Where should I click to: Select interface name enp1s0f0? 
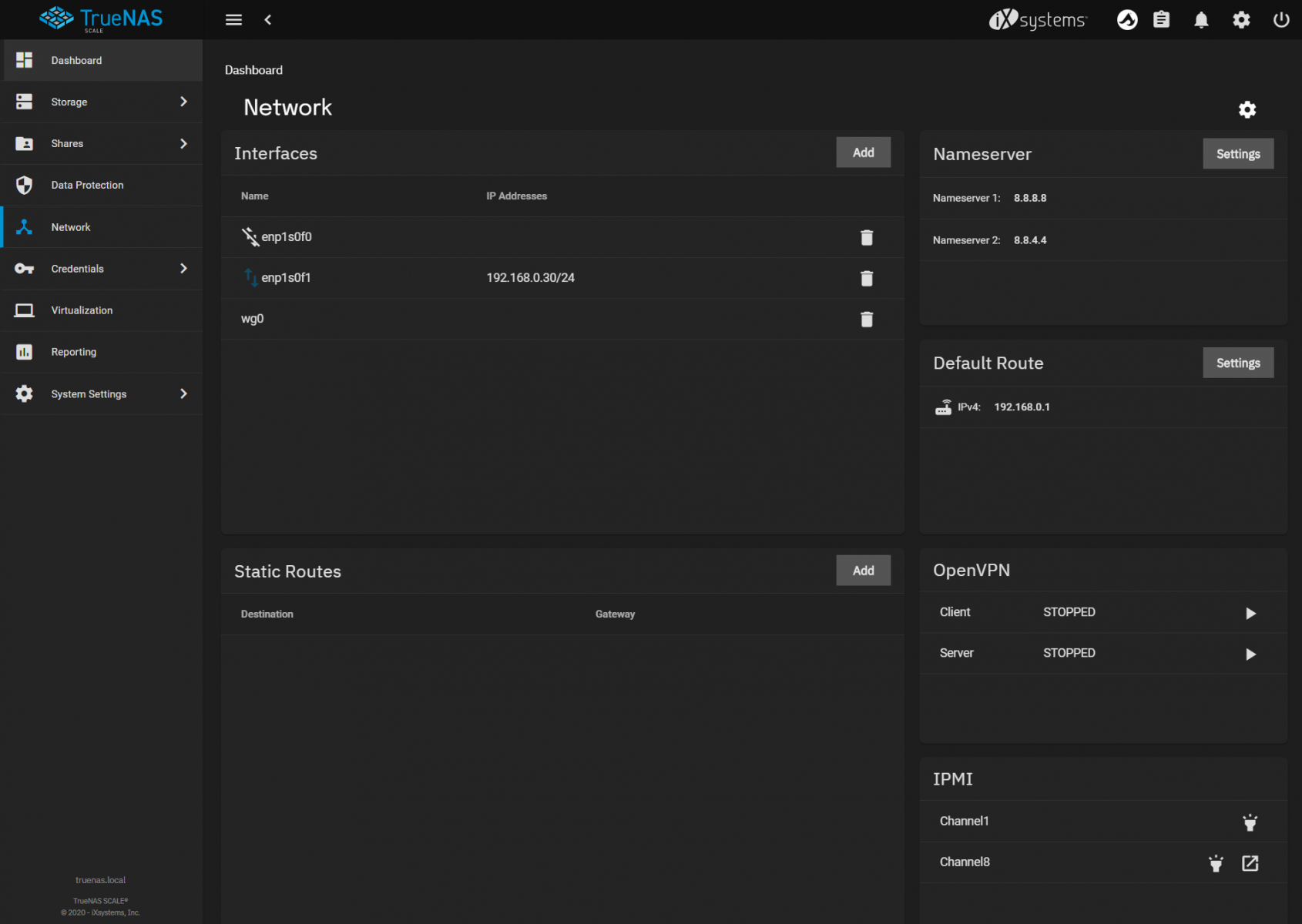[x=287, y=236]
